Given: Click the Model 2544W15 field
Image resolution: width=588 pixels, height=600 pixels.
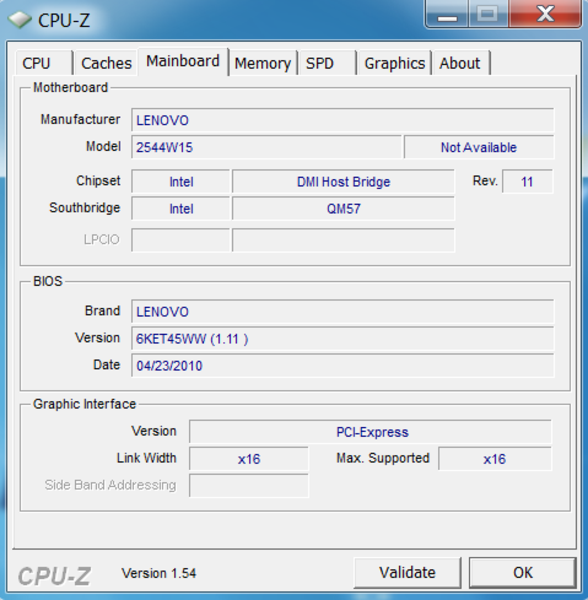Looking at the screenshot, I should (x=266, y=147).
